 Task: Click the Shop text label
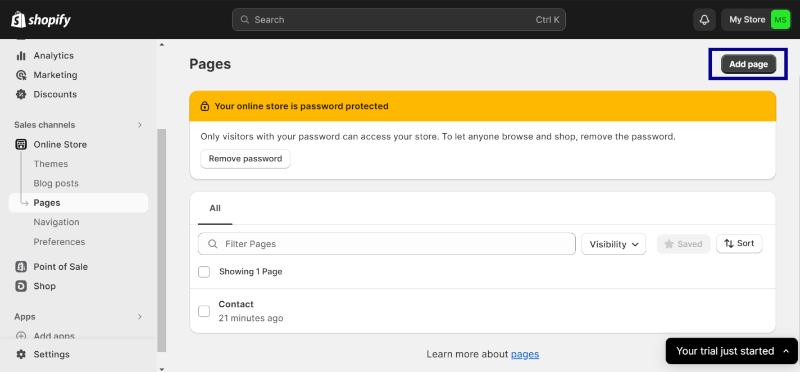pyautogui.click(x=44, y=286)
